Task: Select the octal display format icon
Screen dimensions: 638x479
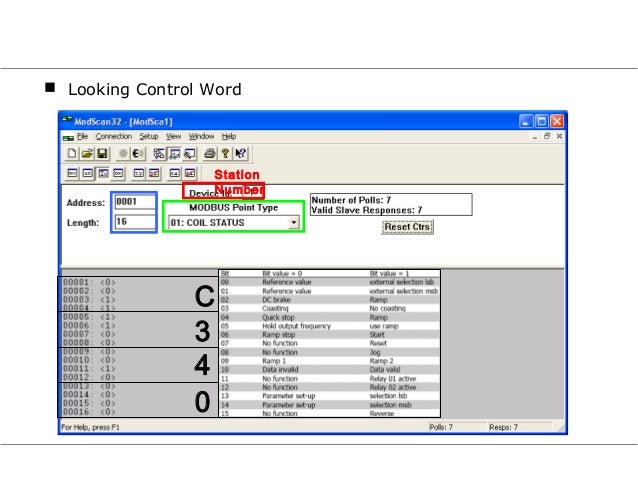Action: point(87,173)
